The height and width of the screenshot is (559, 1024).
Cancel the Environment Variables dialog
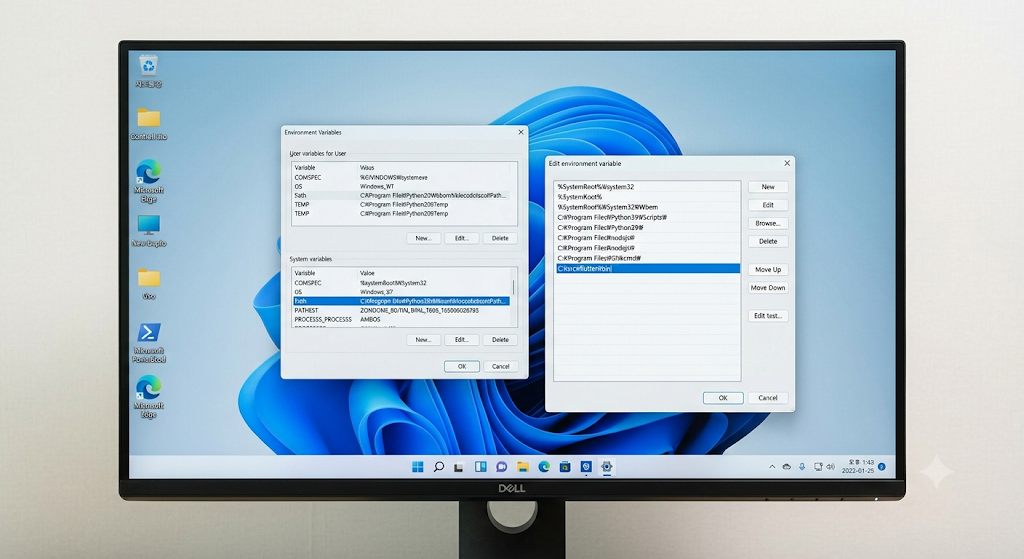tap(500, 366)
